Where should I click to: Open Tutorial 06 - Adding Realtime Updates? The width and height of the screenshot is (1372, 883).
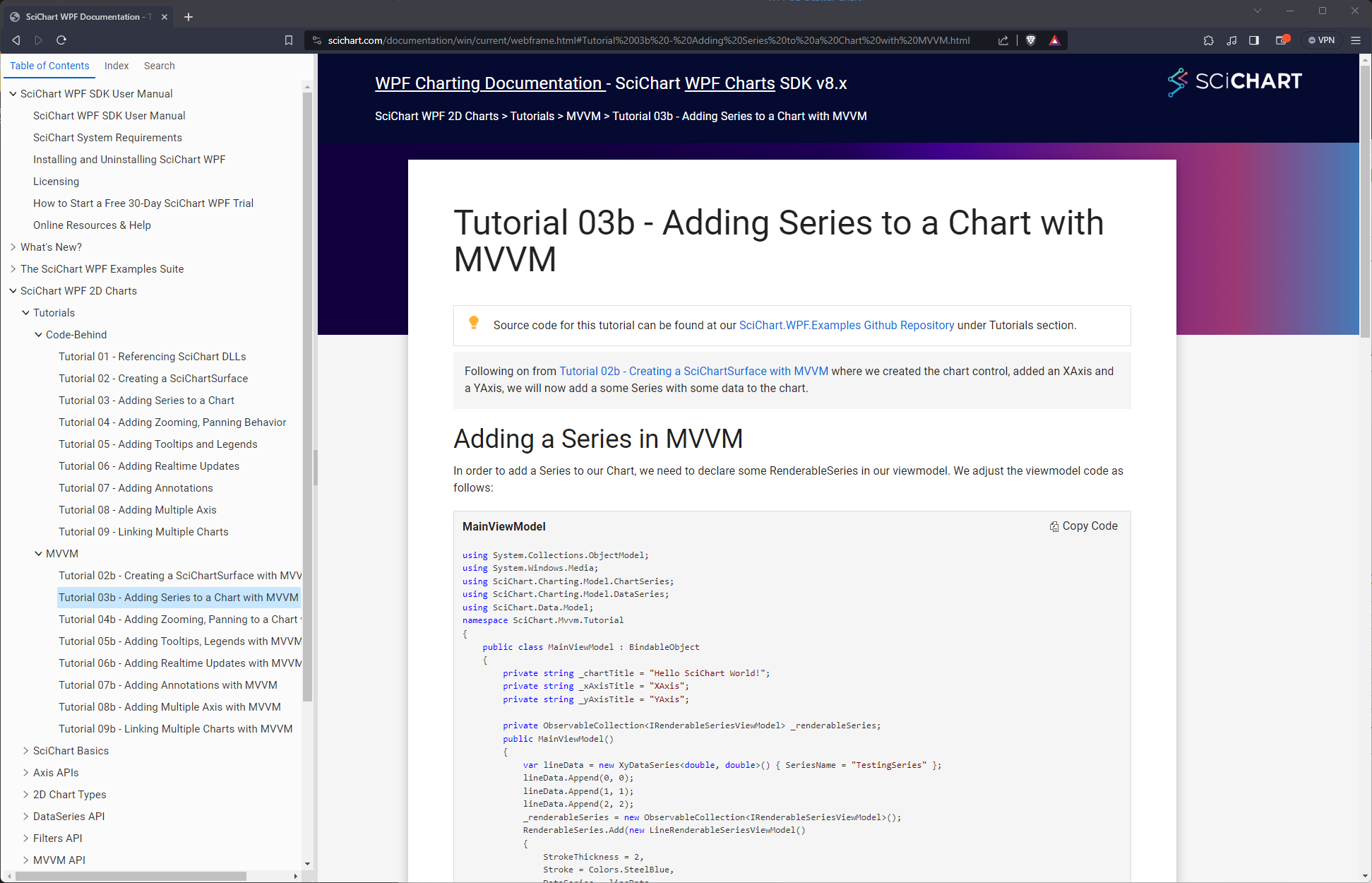point(149,466)
